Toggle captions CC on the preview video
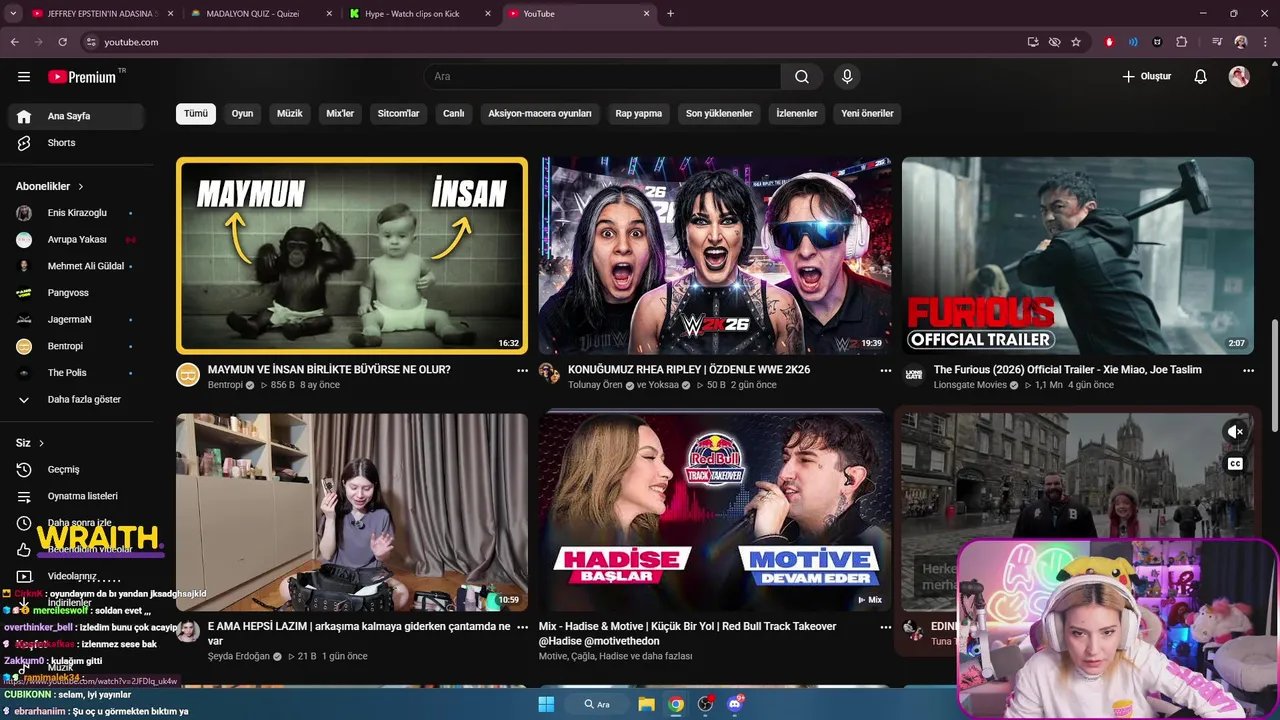 [1235, 464]
